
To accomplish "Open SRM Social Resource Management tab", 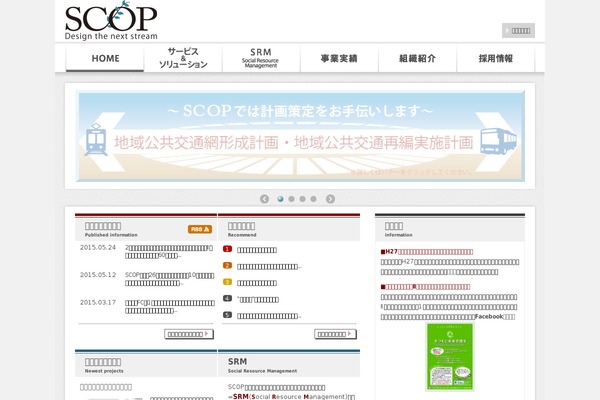I will [x=261, y=58].
